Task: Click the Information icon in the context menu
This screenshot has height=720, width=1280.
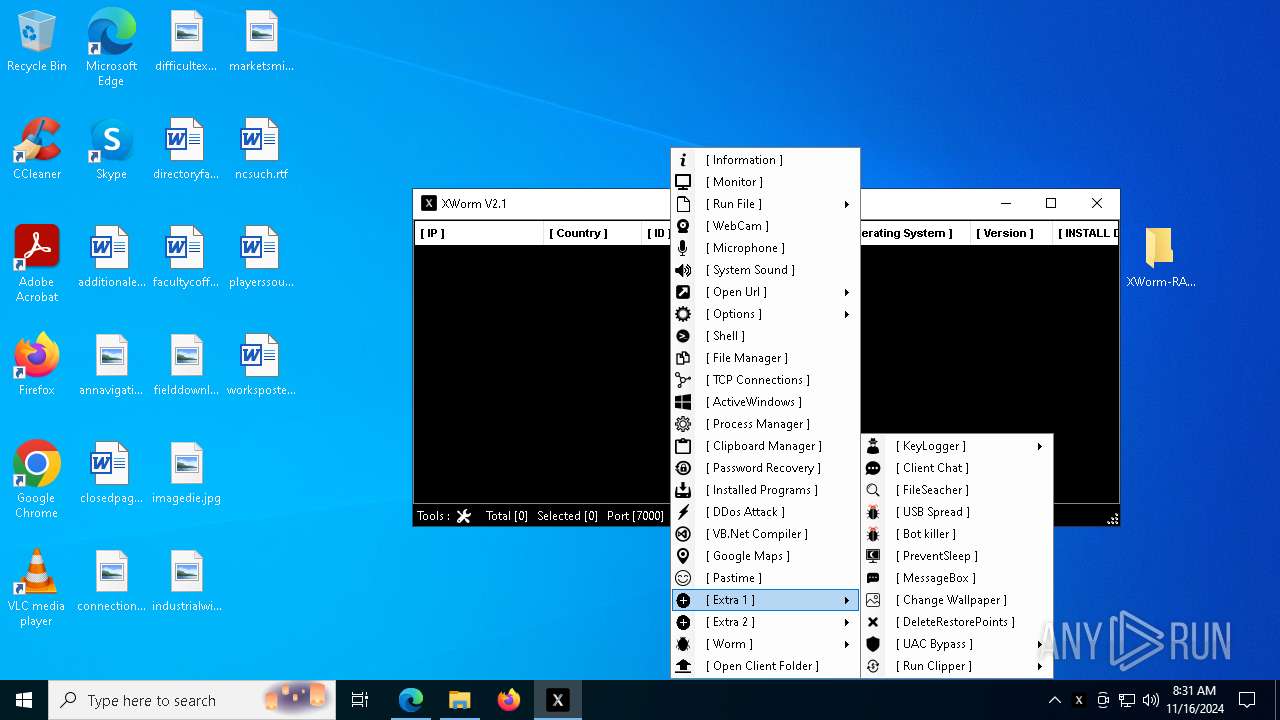Action: pyautogui.click(x=683, y=160)
